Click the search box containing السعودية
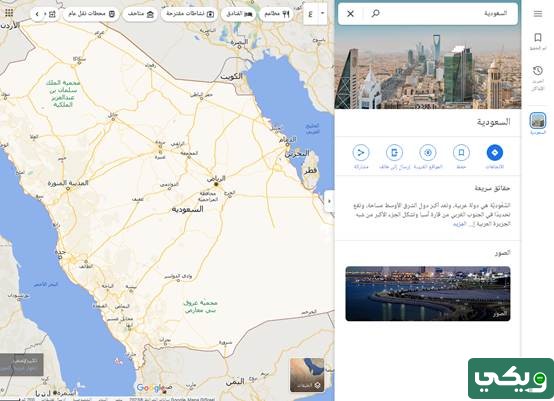 [x=428, y=13]
